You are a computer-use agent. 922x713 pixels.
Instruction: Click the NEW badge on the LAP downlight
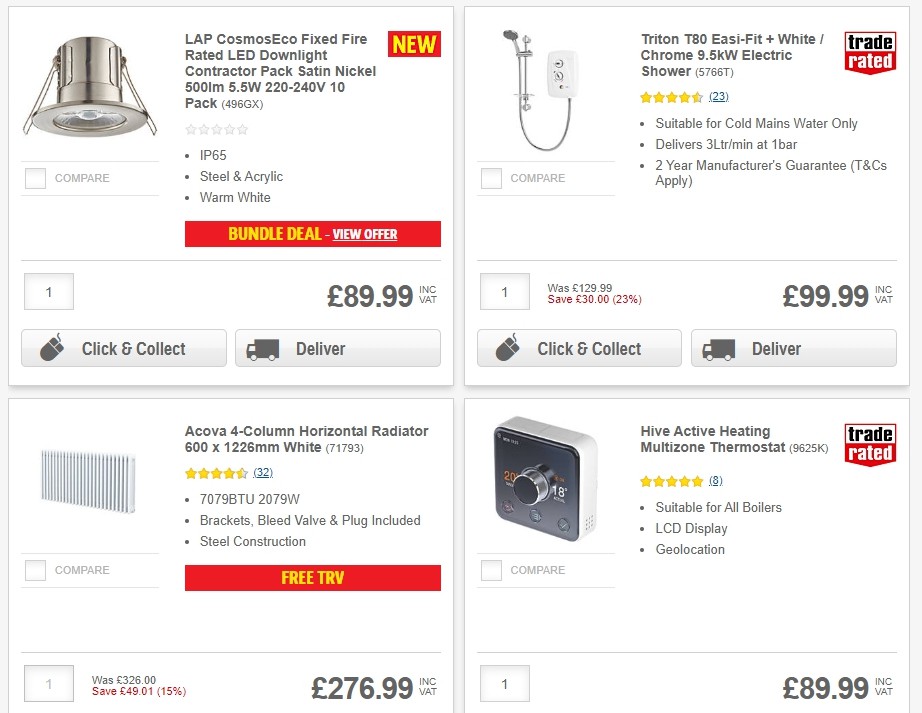413,44
